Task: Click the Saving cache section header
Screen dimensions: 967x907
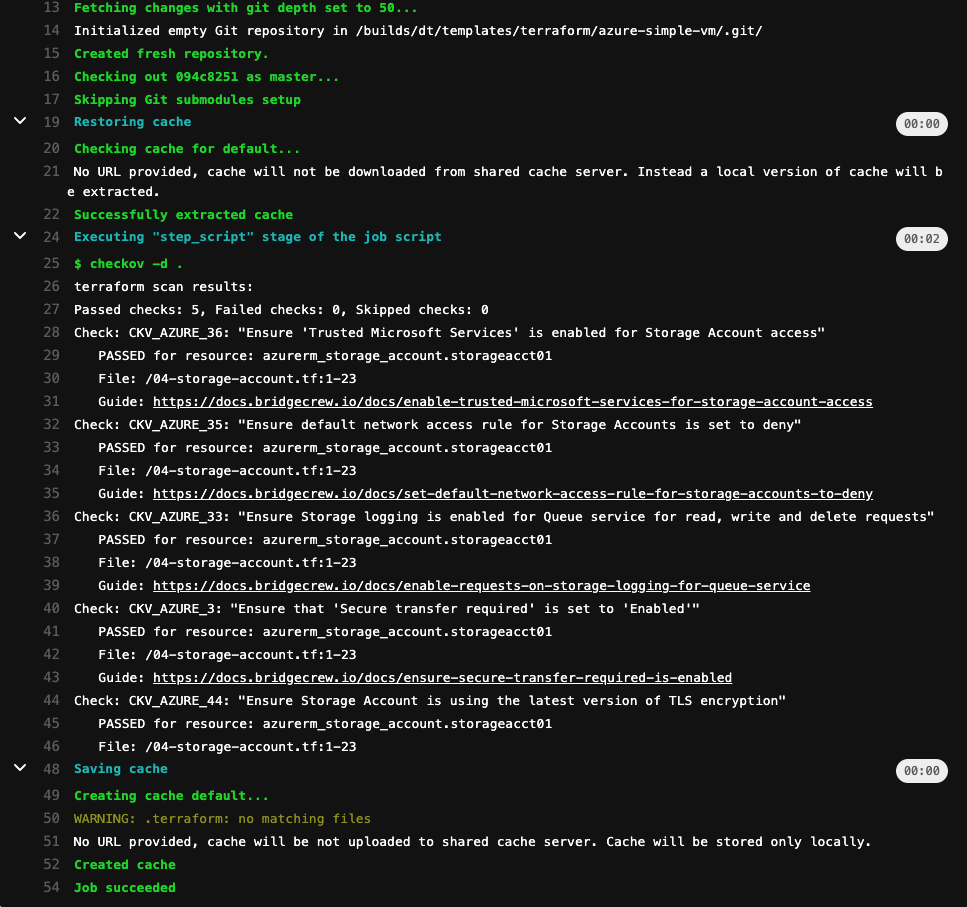Action: click(121, 769)
